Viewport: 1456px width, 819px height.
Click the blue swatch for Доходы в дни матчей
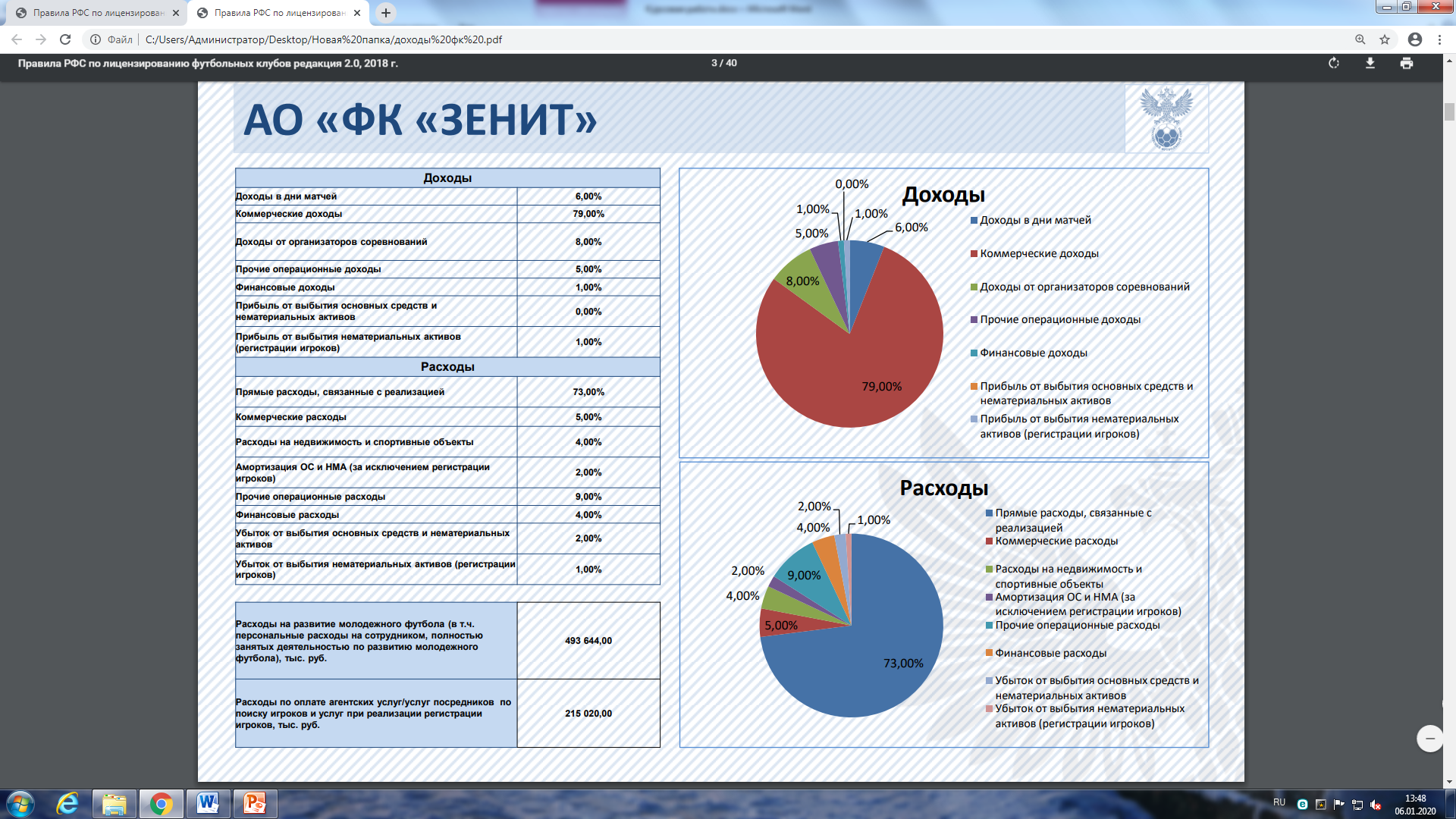[x=974, y=221]
